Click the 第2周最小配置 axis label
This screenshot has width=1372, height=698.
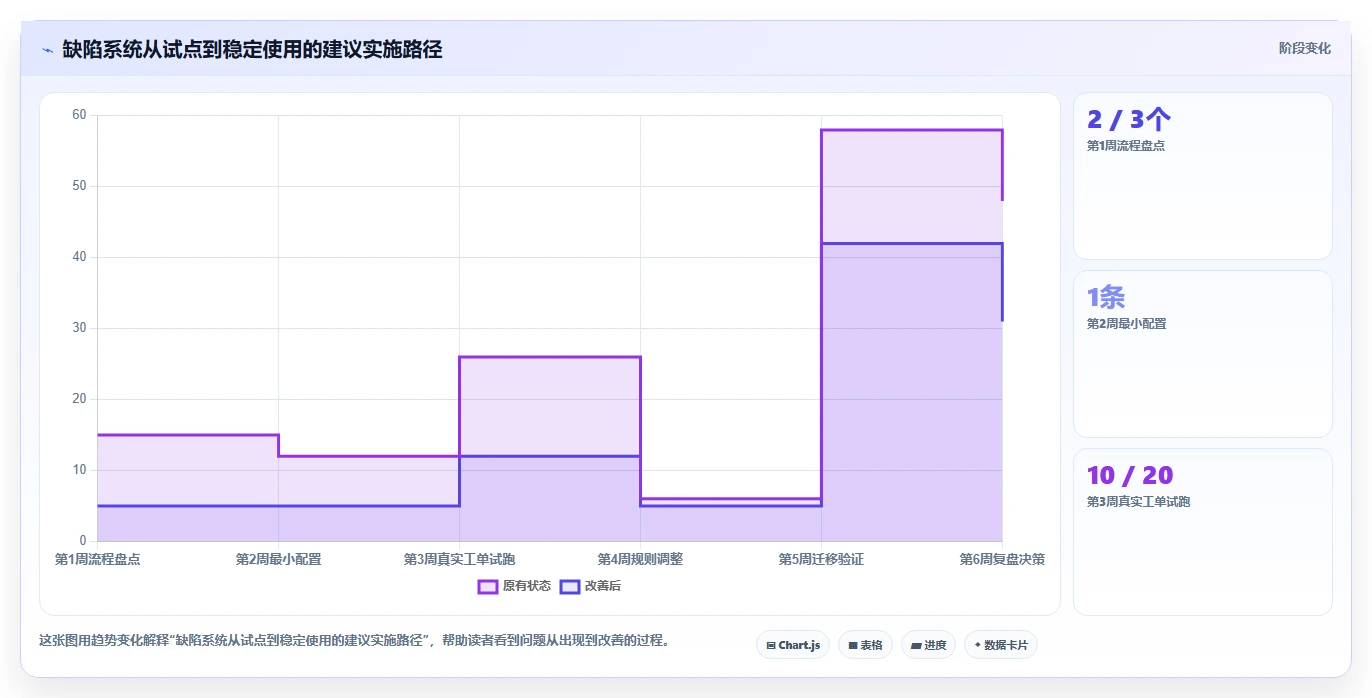tap(279, 559)
